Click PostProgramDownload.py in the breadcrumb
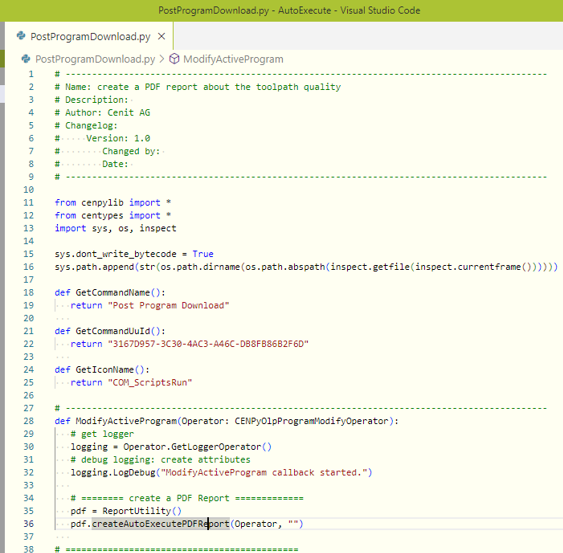This screenshot has width=563, height=553. coord(95,59)
